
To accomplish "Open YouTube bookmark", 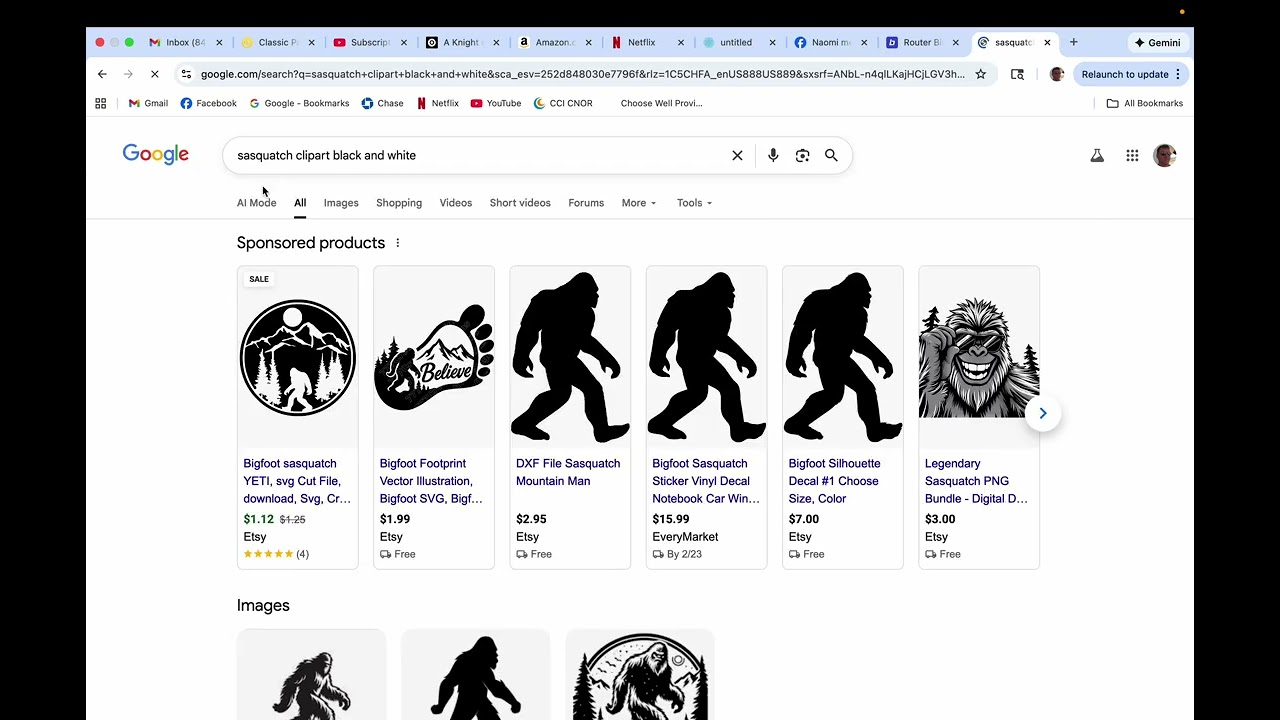I will (x=495, y=103).
